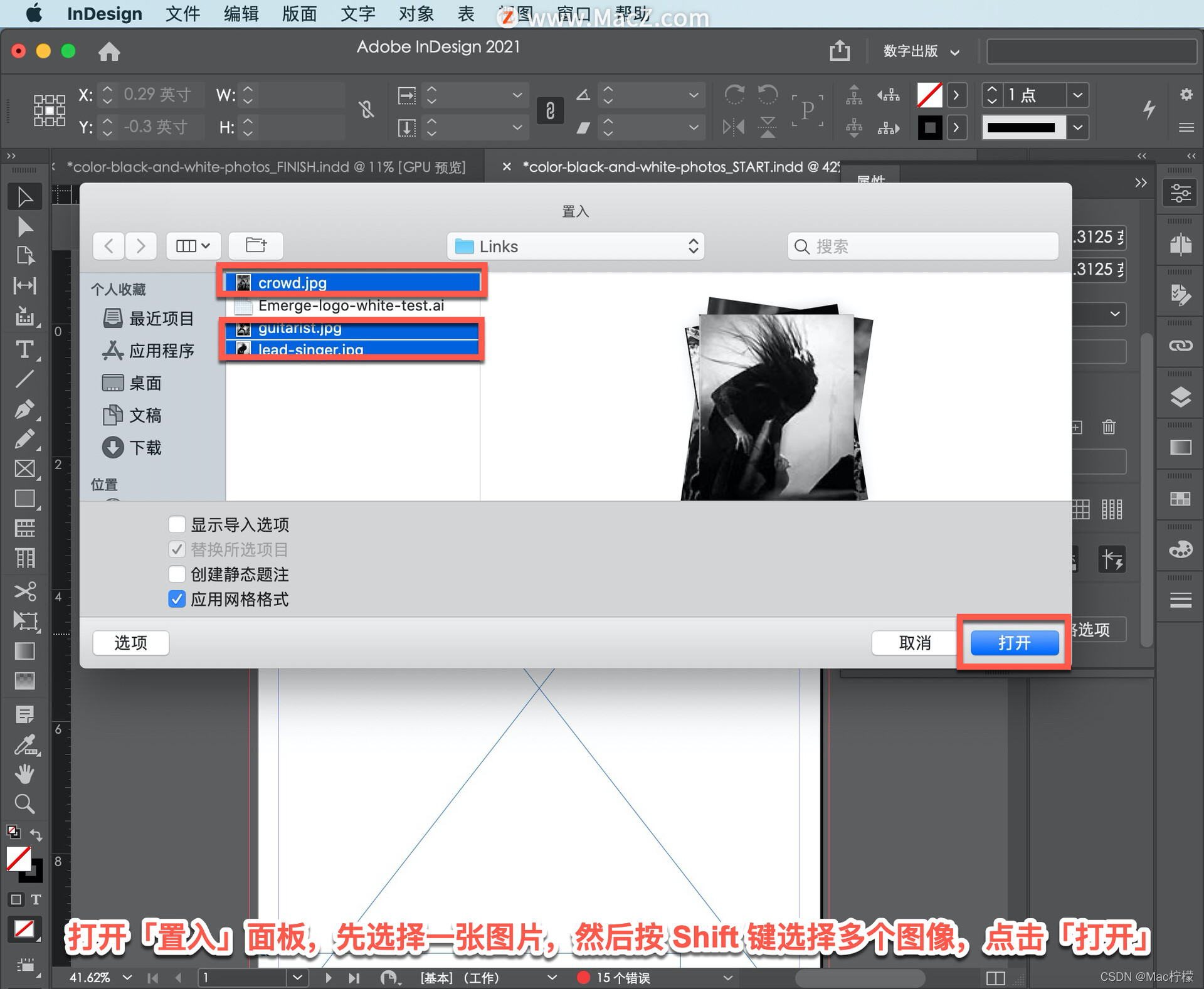Toggle formatting affects text button
The width and height of the screenshot is (1204, 989).
coord(36,900)
